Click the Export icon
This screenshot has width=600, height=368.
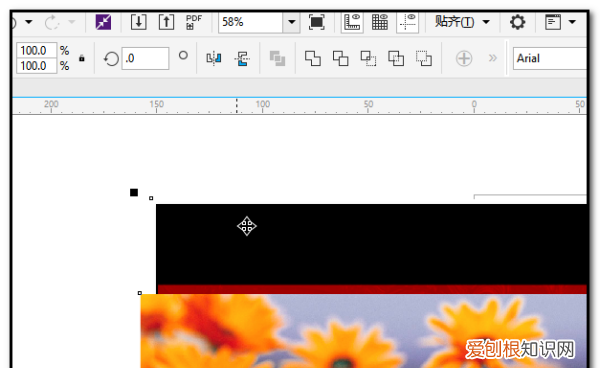pyautogui.click(x=166, y=22)
